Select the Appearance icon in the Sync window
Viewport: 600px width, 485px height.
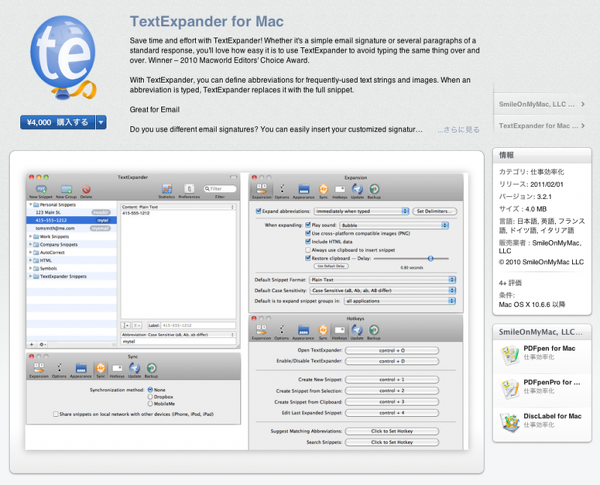[x=81, y=368]
